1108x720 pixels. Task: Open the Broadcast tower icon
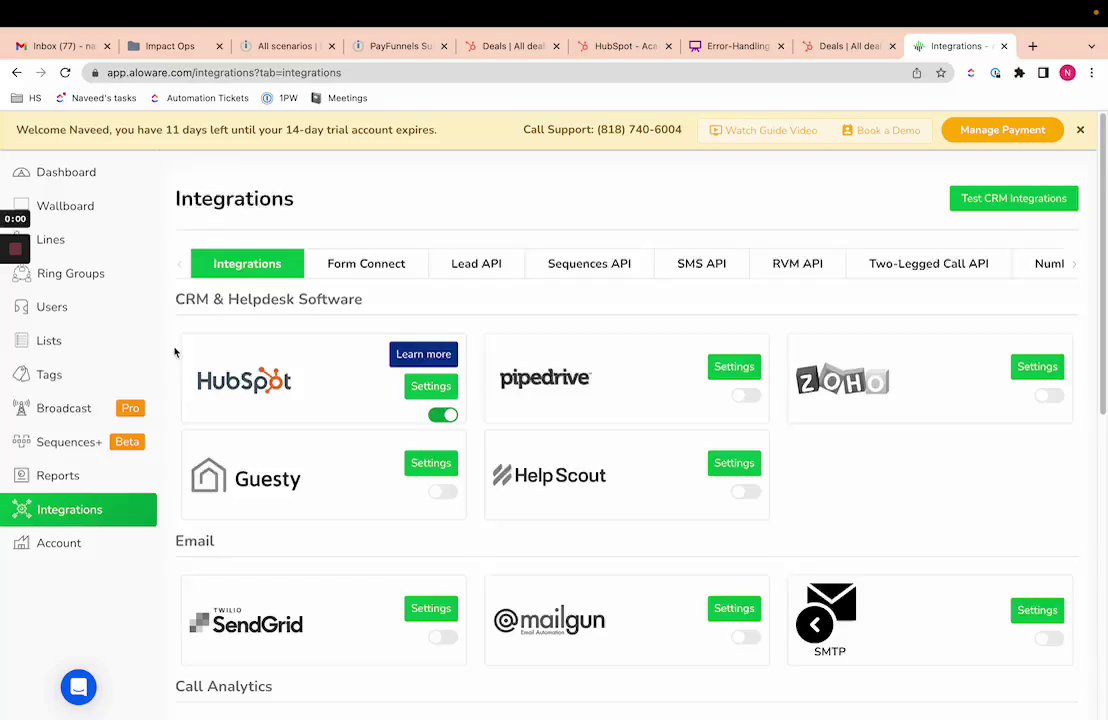tap(21, 408)
